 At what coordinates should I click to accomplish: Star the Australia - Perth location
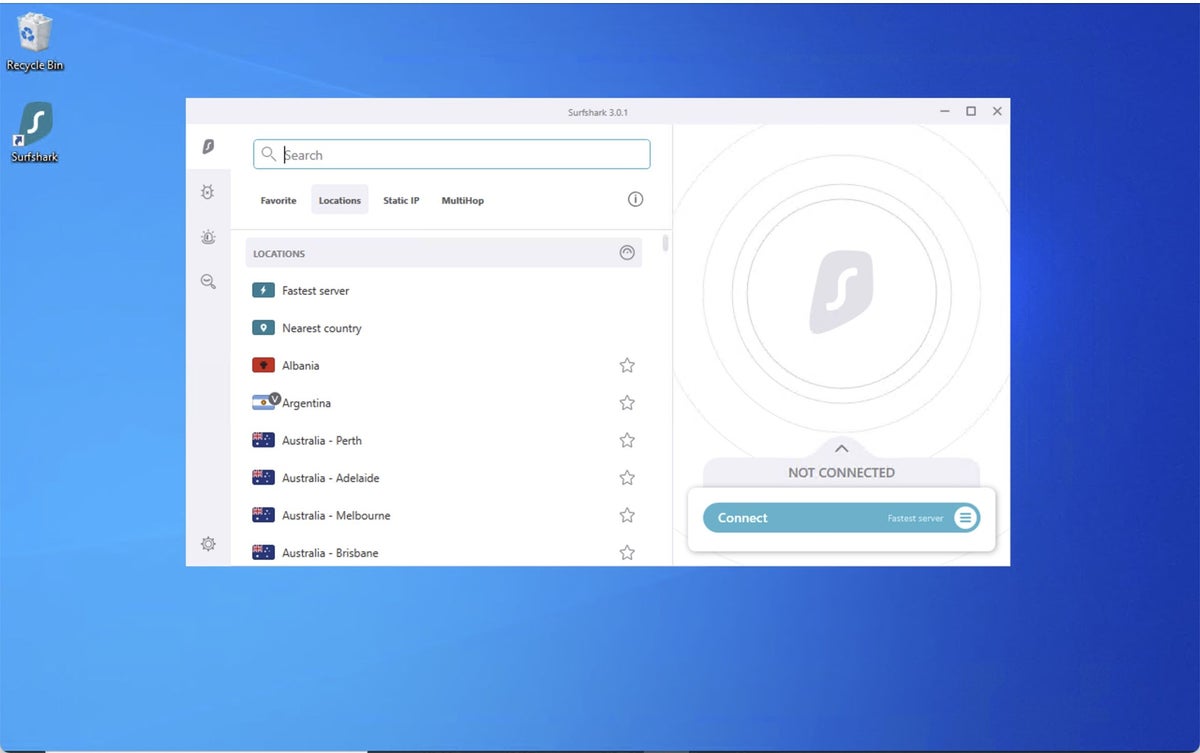click(x=627, y=440)
